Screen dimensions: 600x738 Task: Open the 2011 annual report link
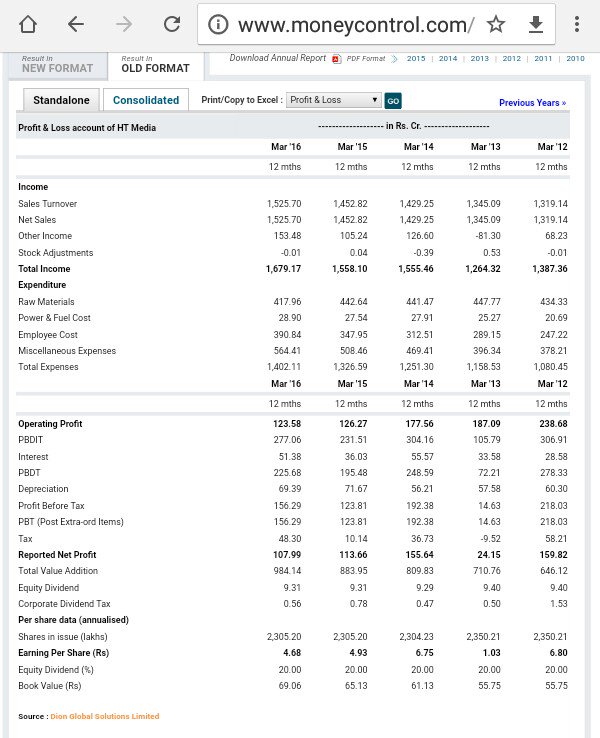(x=543, y=58)
